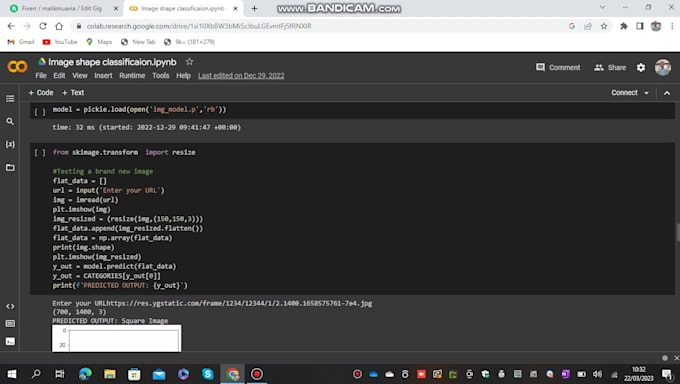
Task: Open the command palette icon
Action: coord(10,323)
